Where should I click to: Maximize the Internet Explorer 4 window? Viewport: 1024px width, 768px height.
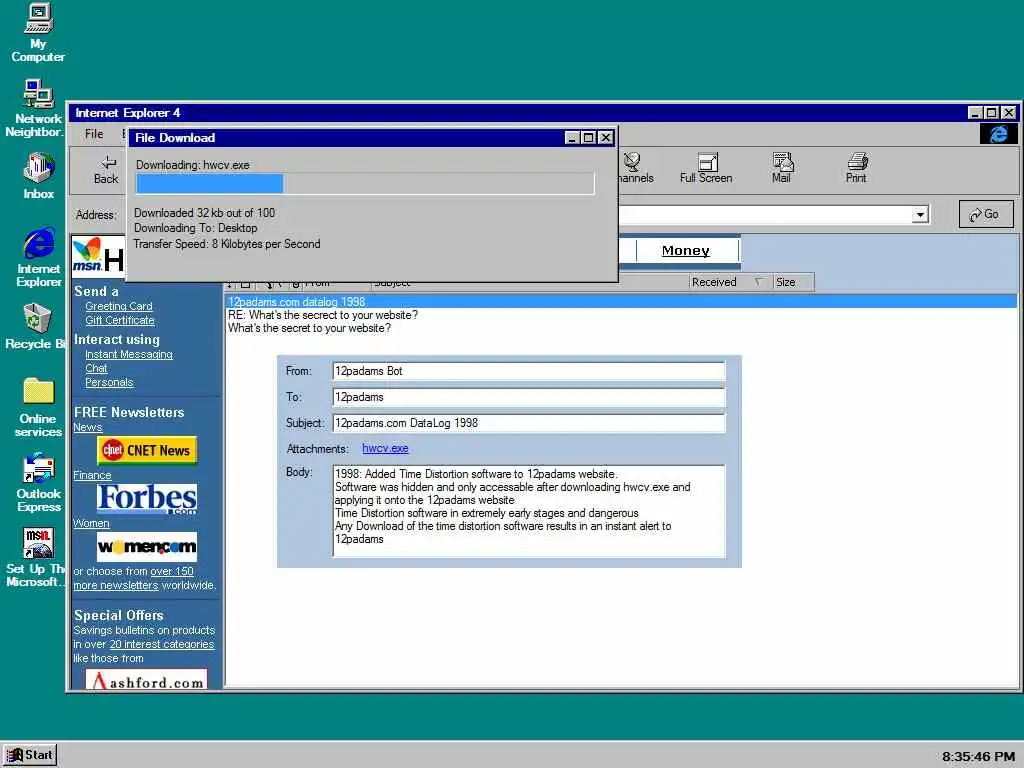[991, 113]
